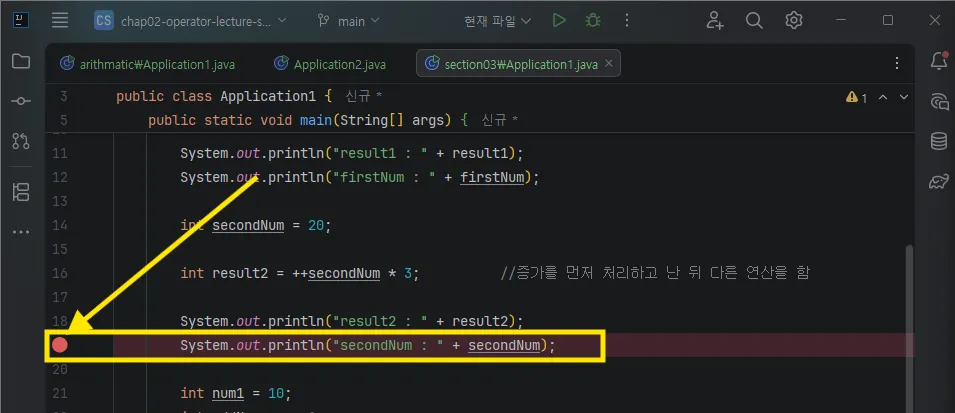Click the warning indicator showing 1 problem
Screen dimensions: 955x413
(x=856, y=97)
